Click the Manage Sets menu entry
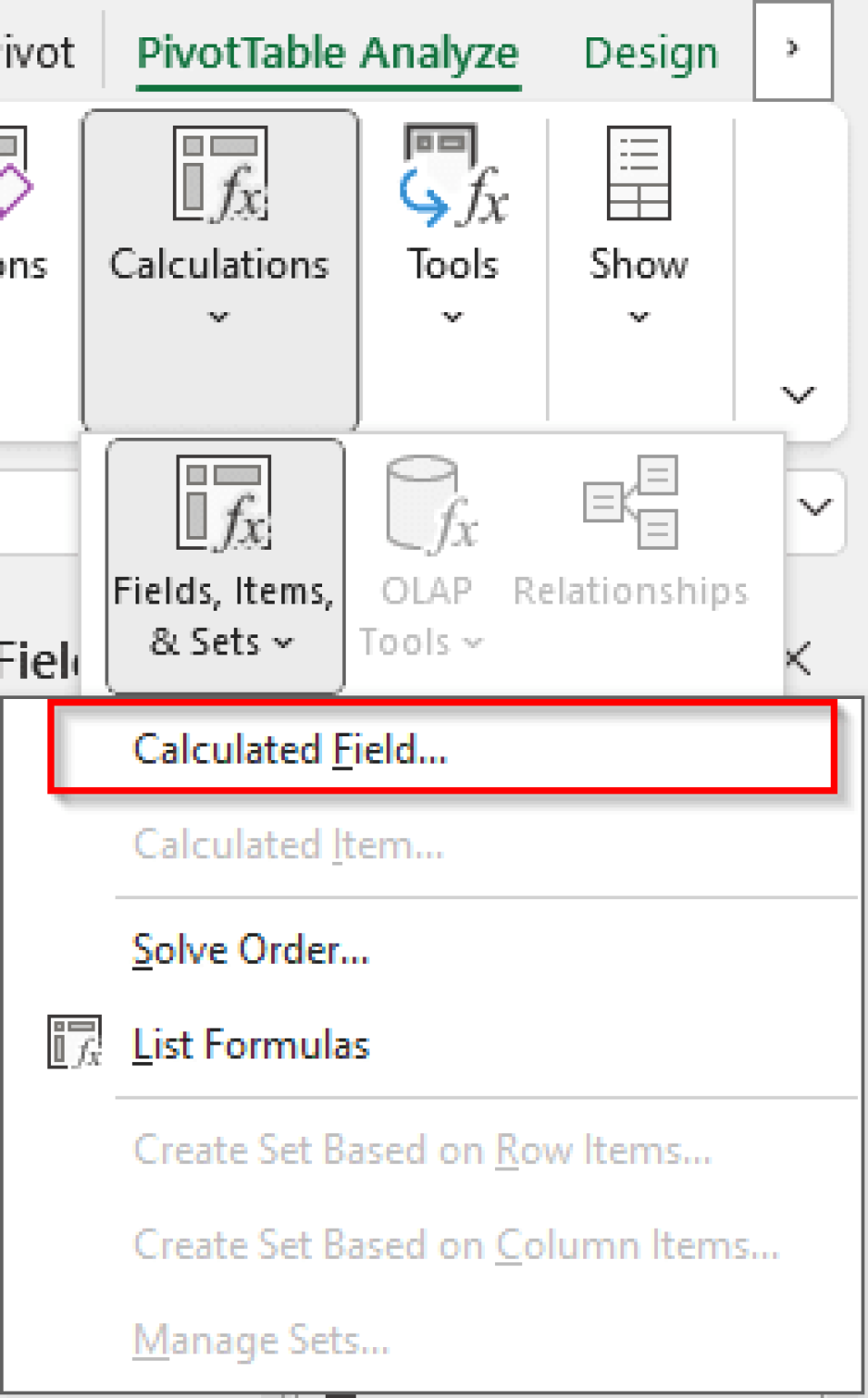Viewport: 868px width, 1398px height. tap(261, 1340)
